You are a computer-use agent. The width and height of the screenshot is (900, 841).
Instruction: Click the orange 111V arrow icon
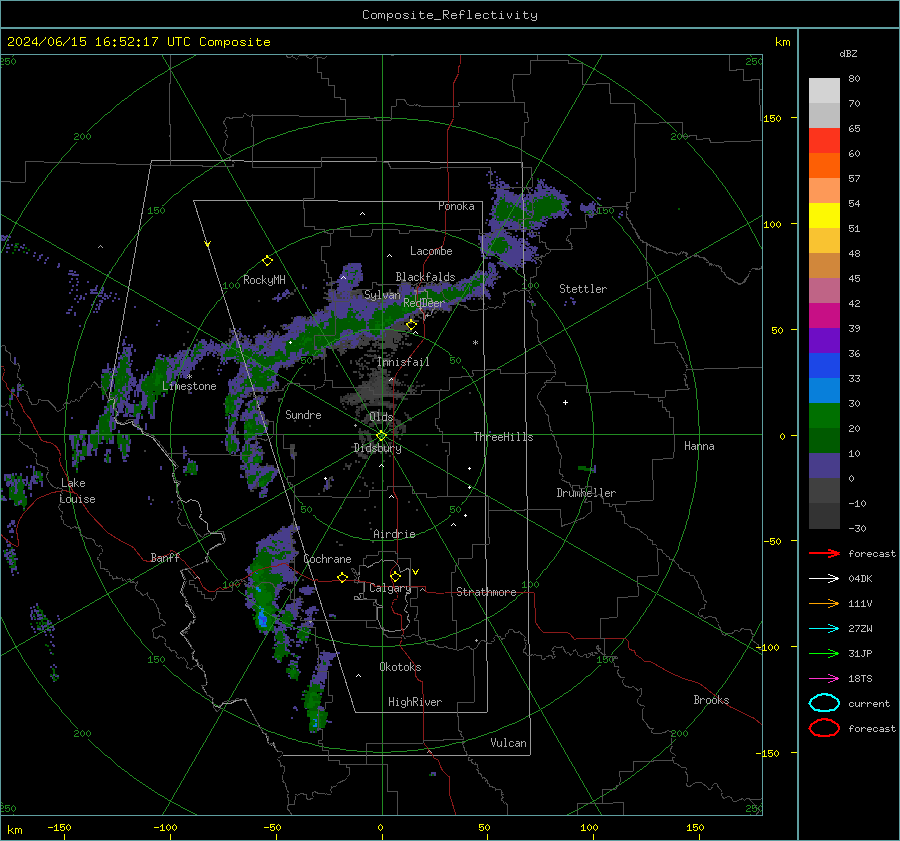pos(824,603)
